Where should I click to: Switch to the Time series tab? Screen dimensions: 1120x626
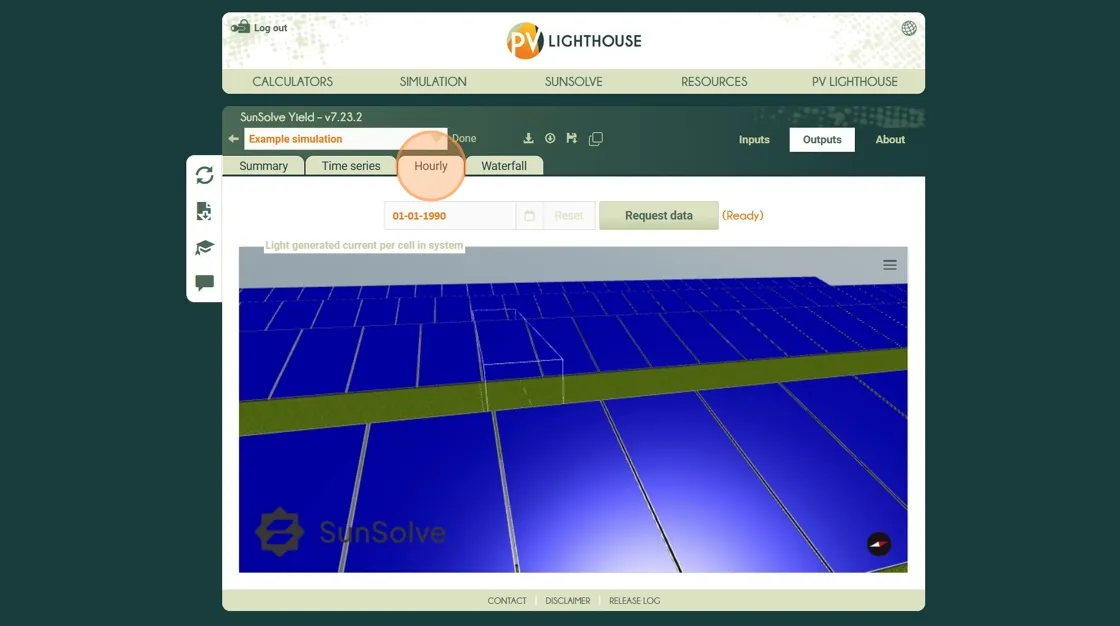[x=351, y=166]
